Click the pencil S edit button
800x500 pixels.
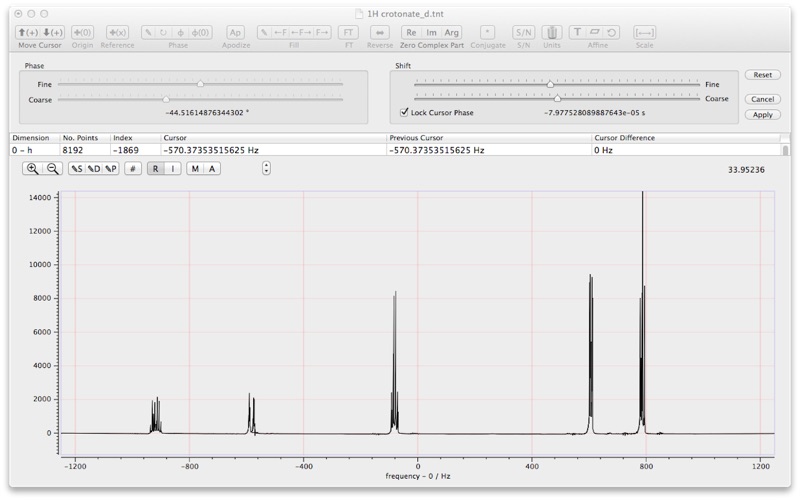coord(77,169)
